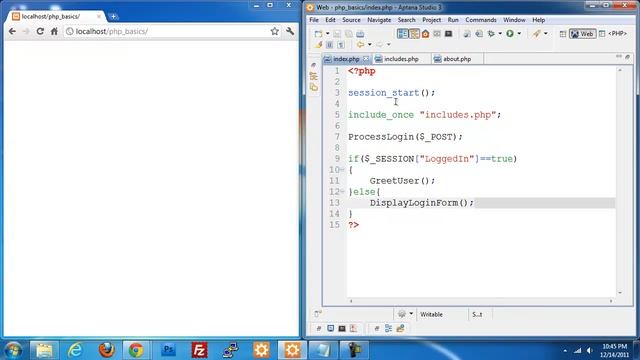Open the Edit menu
The width and height of the screenshot is (640, 360).
pos(330,20)
